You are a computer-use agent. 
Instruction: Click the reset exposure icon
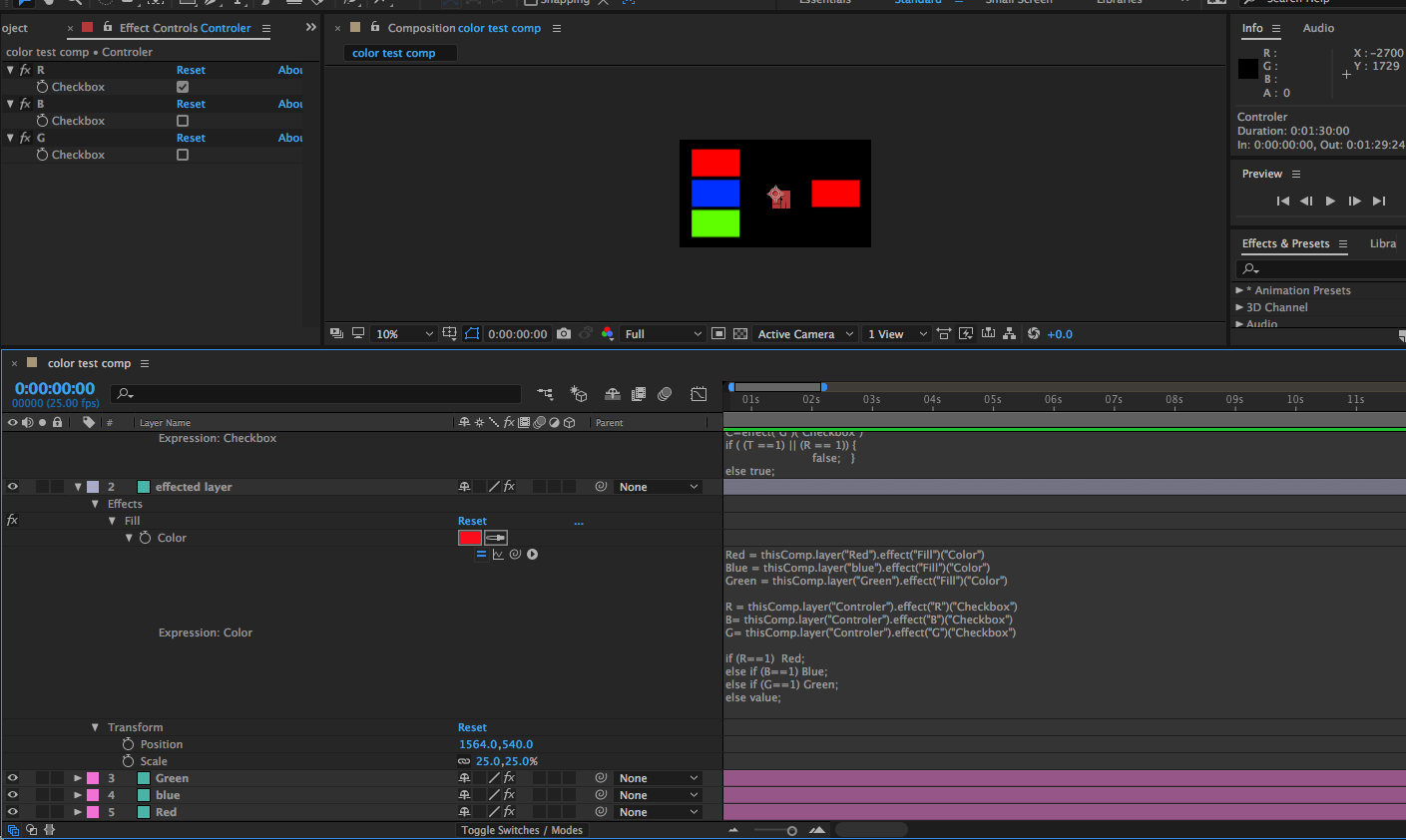pos(1034,334)
